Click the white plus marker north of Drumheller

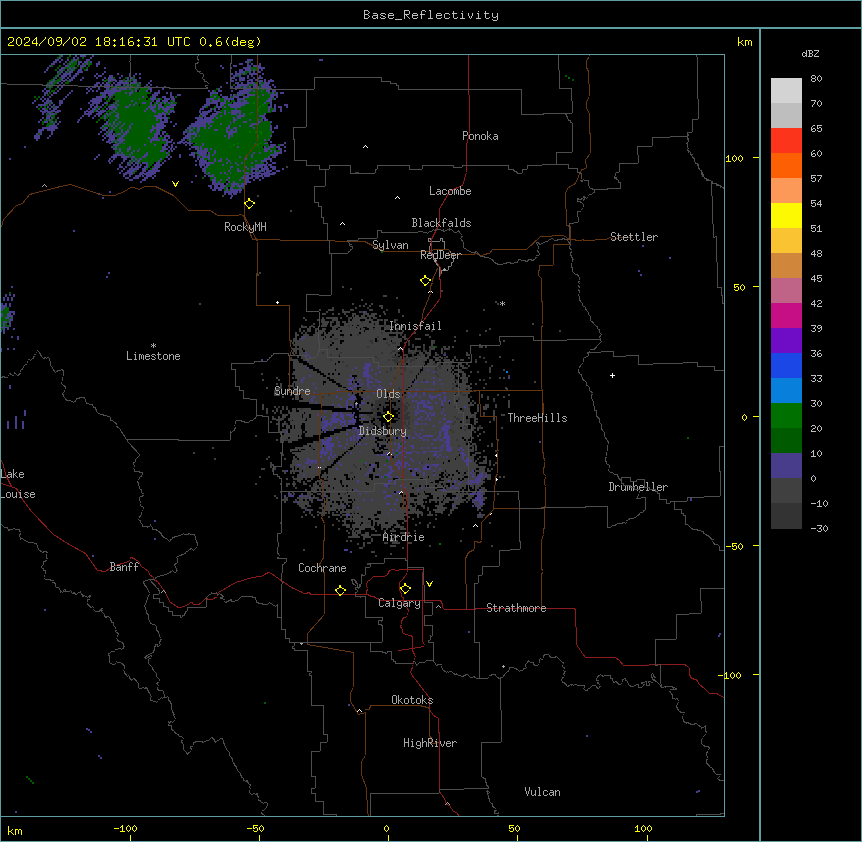[x=612, y=375]
